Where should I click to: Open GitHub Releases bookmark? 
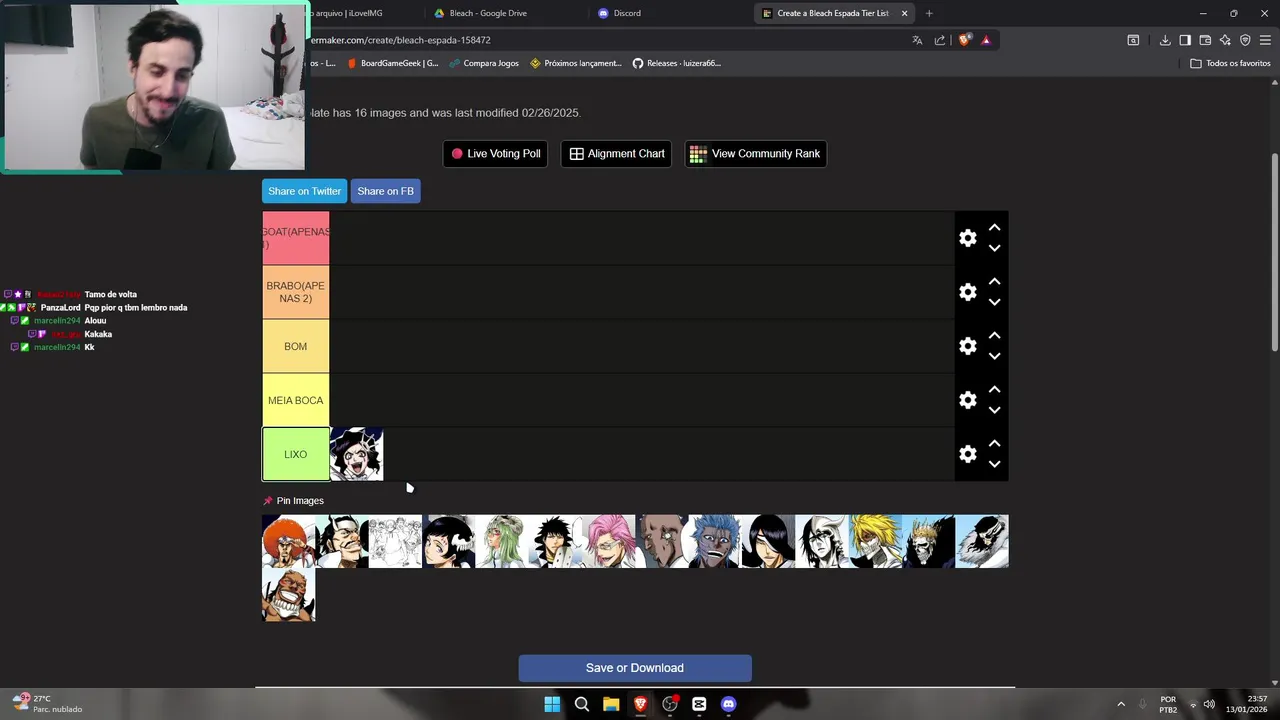click(676, 63)
